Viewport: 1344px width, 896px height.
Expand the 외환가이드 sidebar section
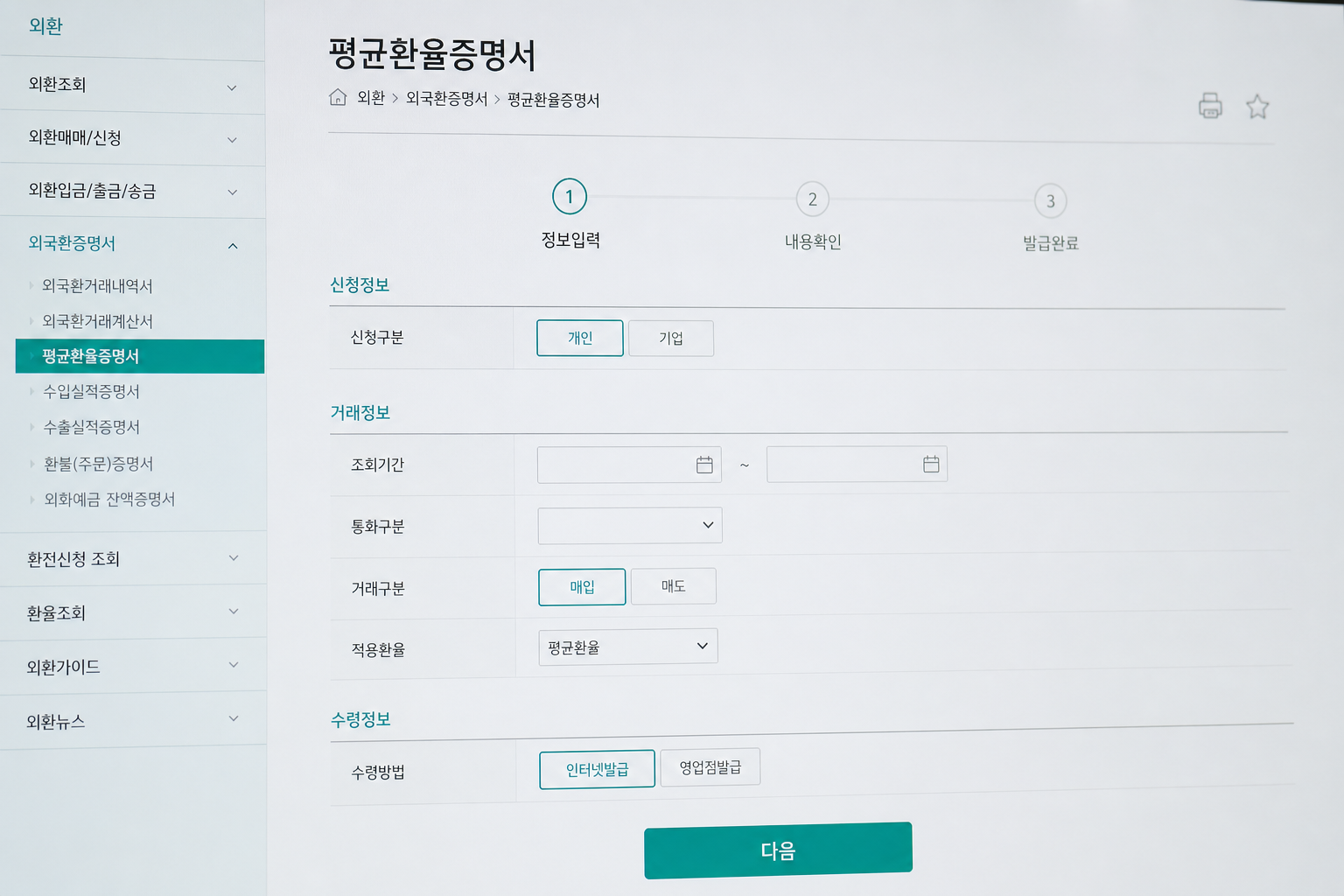click(x=132, y=667)
